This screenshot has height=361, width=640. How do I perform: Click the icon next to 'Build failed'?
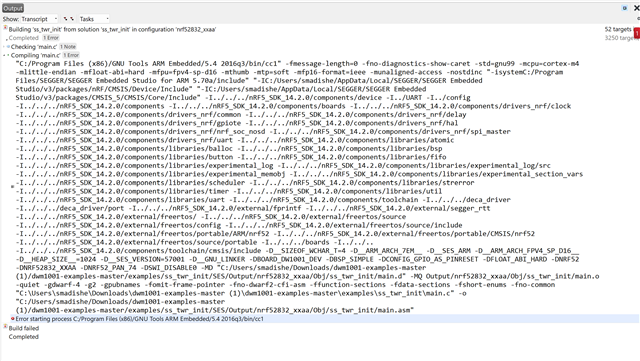click(x=5, y=327)
